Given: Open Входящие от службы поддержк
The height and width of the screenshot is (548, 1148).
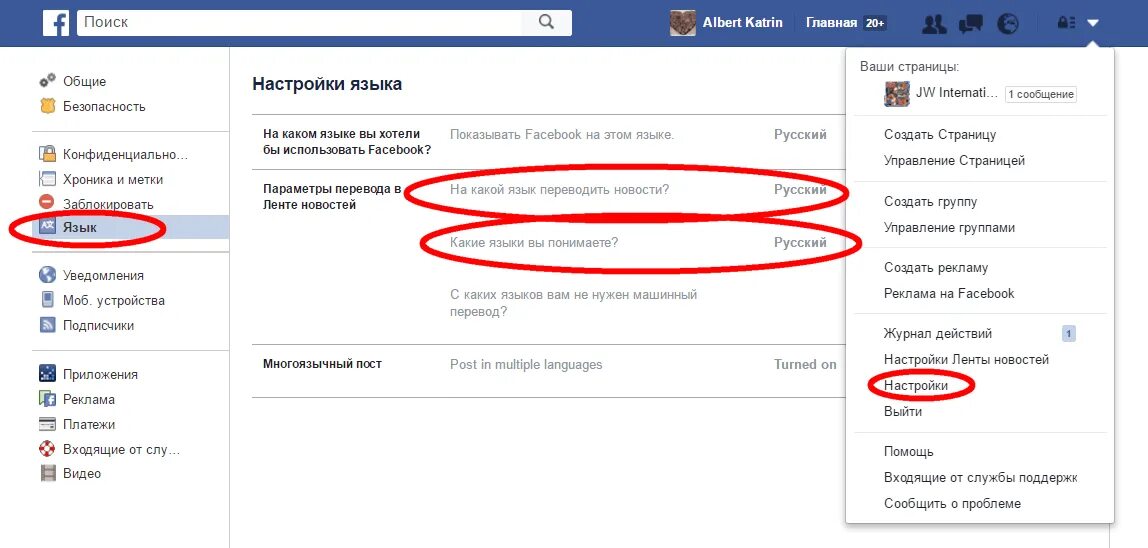Looking at the screenshot, I should [x=980, y=478].
